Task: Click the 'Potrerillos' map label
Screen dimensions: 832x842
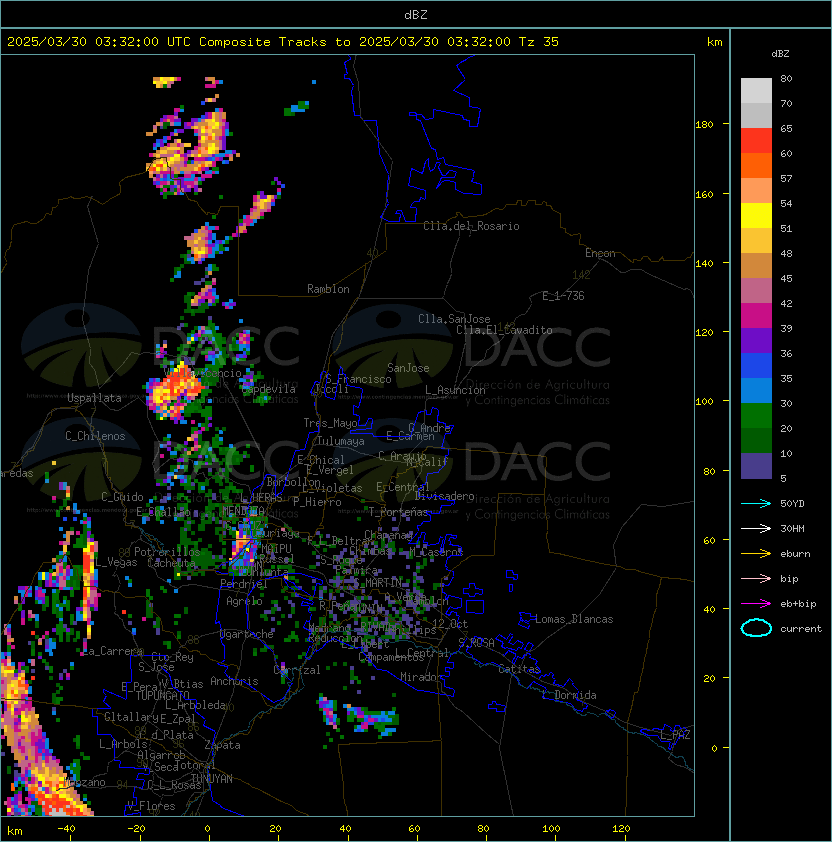Action: point(167,552)
